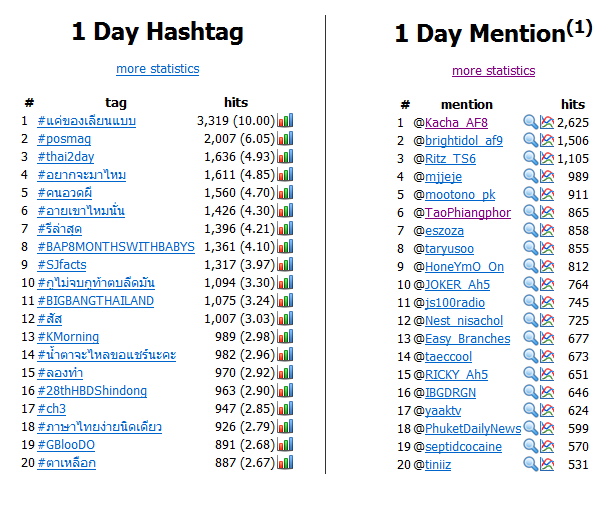Open bar chart icon beside #KMorning

[285, 336]
